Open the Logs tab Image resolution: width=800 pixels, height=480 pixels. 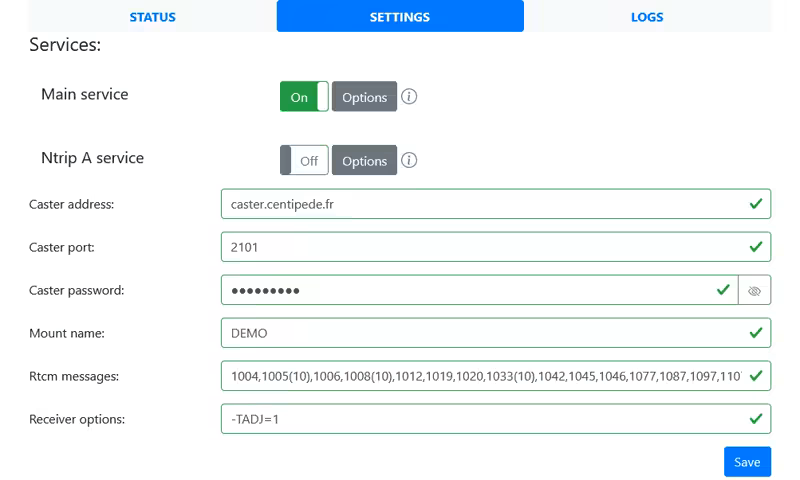point(647,17)
